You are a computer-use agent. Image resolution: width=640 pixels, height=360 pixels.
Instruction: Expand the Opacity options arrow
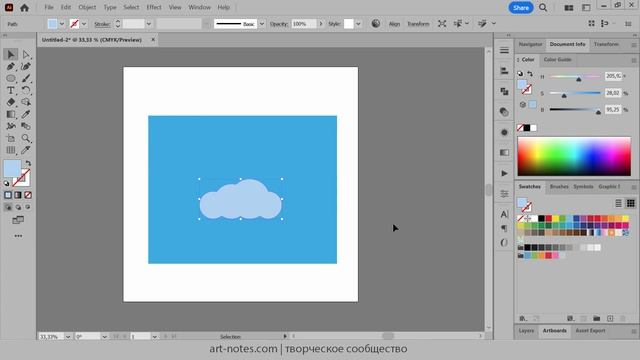(x=321, y=24)
